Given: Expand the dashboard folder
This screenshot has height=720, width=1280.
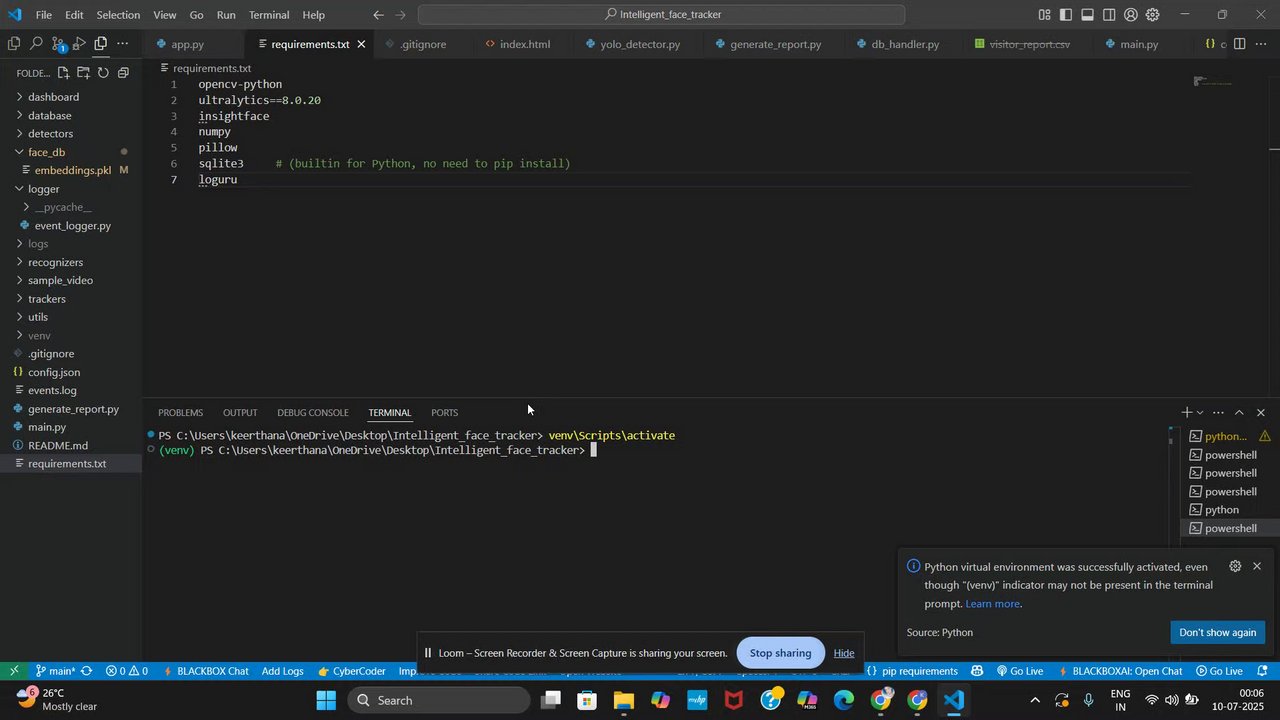Looking at the screenshot, I should (53, 97).
